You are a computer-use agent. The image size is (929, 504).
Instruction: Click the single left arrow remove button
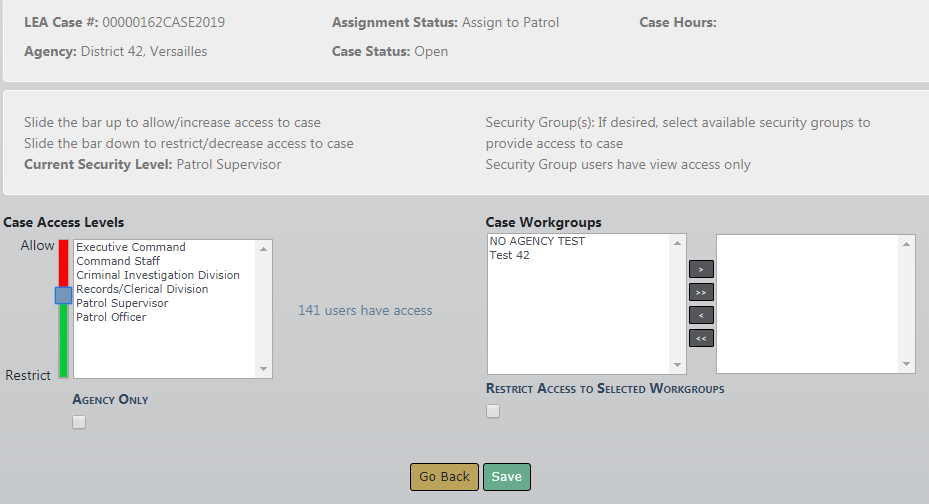701,315
